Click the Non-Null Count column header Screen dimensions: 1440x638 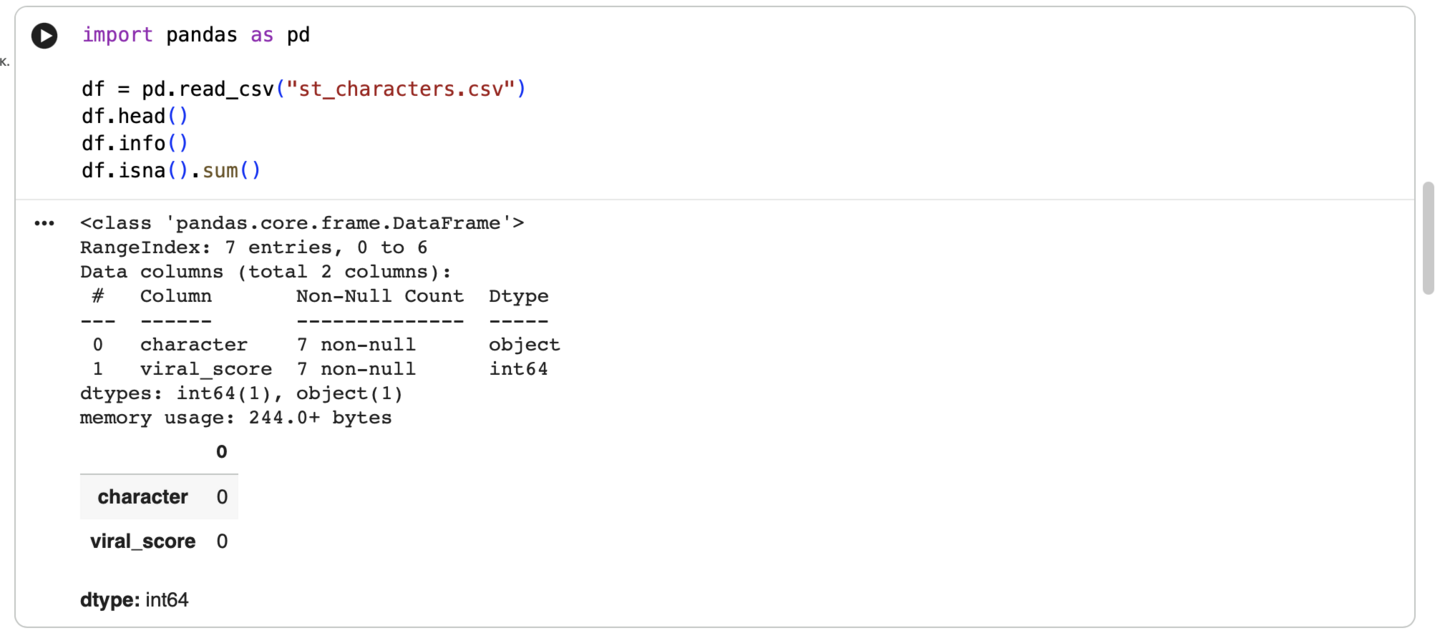379,296
